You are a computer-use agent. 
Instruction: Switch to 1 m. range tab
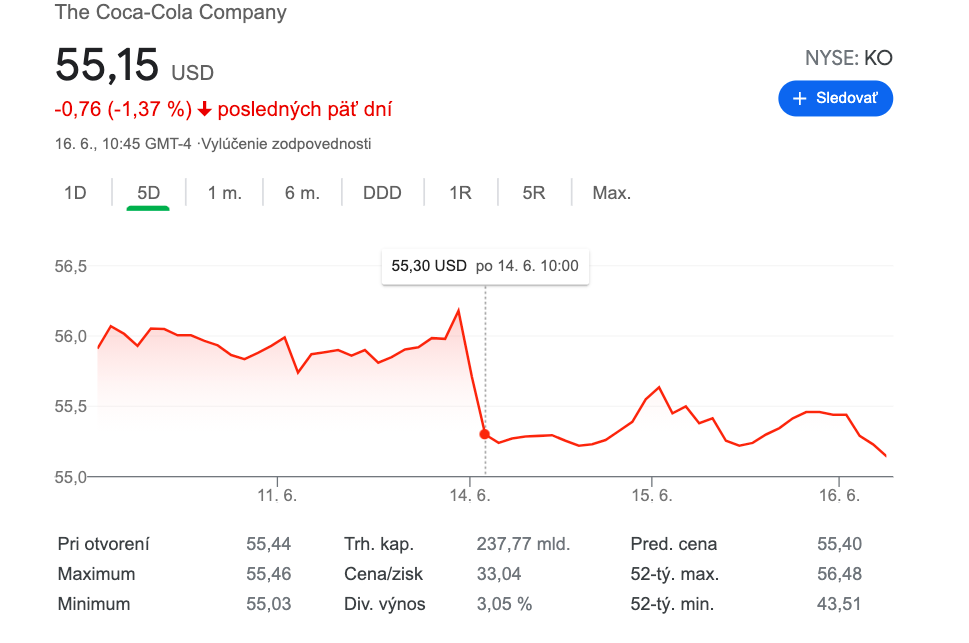225,193
